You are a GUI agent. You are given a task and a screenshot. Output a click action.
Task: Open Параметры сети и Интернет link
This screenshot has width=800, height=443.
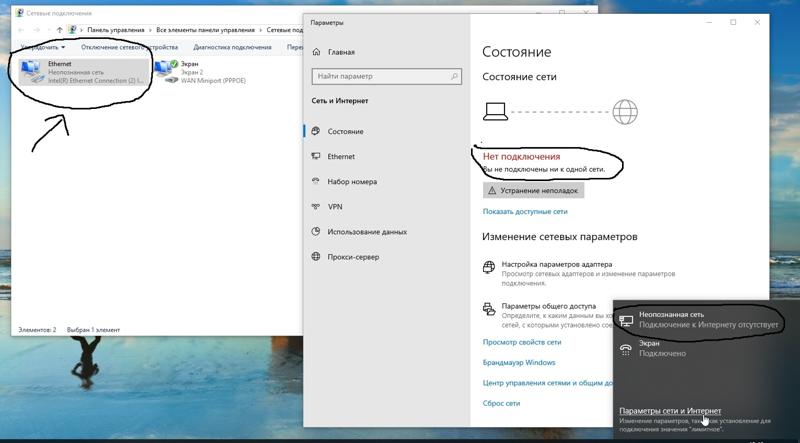tap(670, 411)
